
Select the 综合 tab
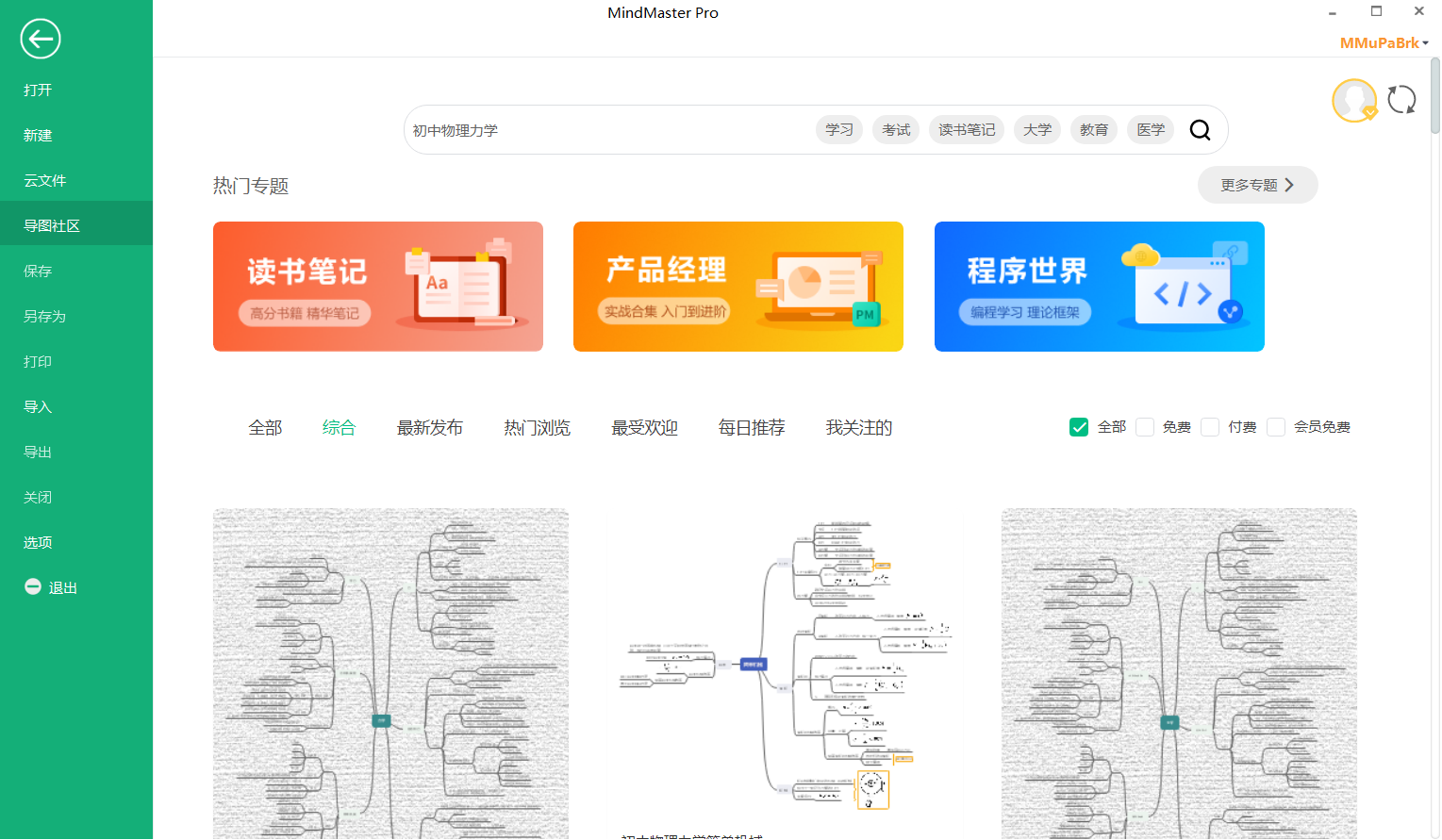[339, 428]
